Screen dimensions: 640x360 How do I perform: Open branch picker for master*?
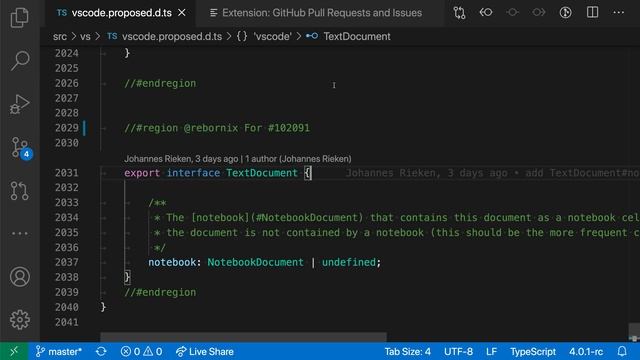[x=59, y=351]
